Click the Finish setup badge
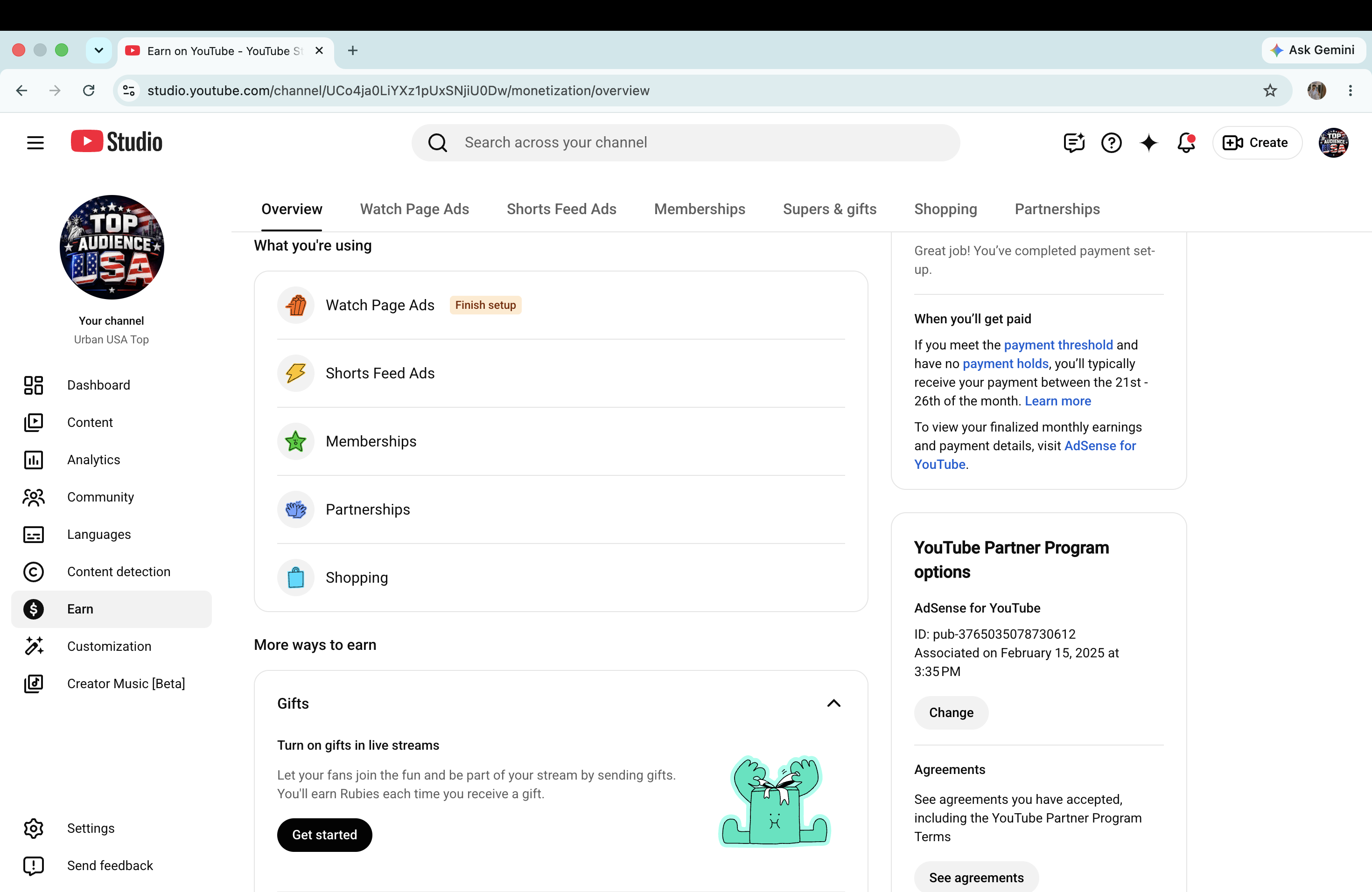 [485, 305]
